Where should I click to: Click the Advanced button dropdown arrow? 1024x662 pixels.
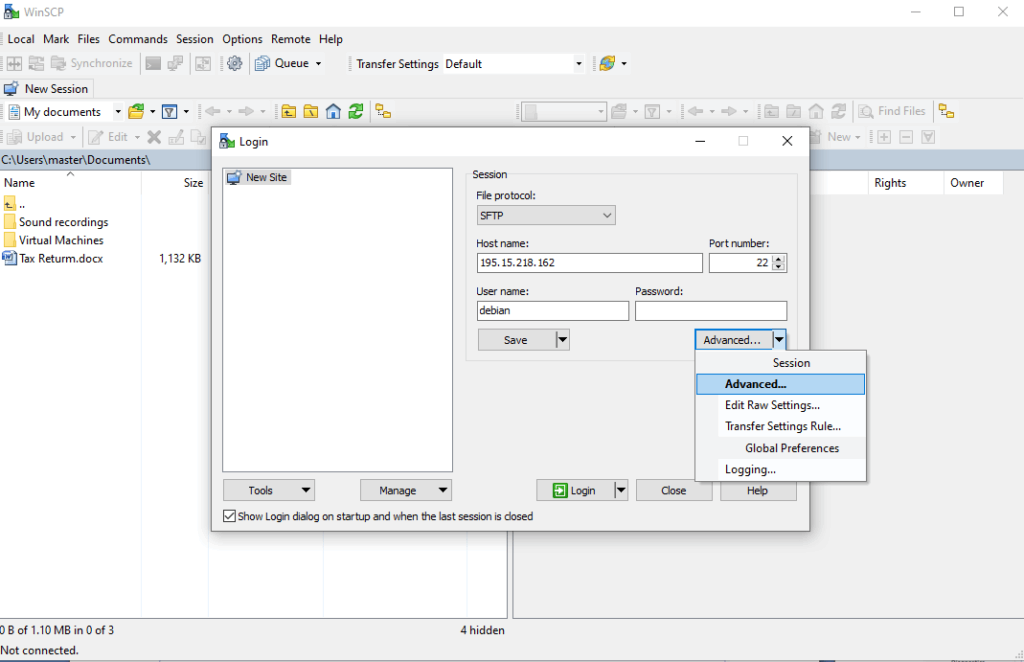(779, 340)
